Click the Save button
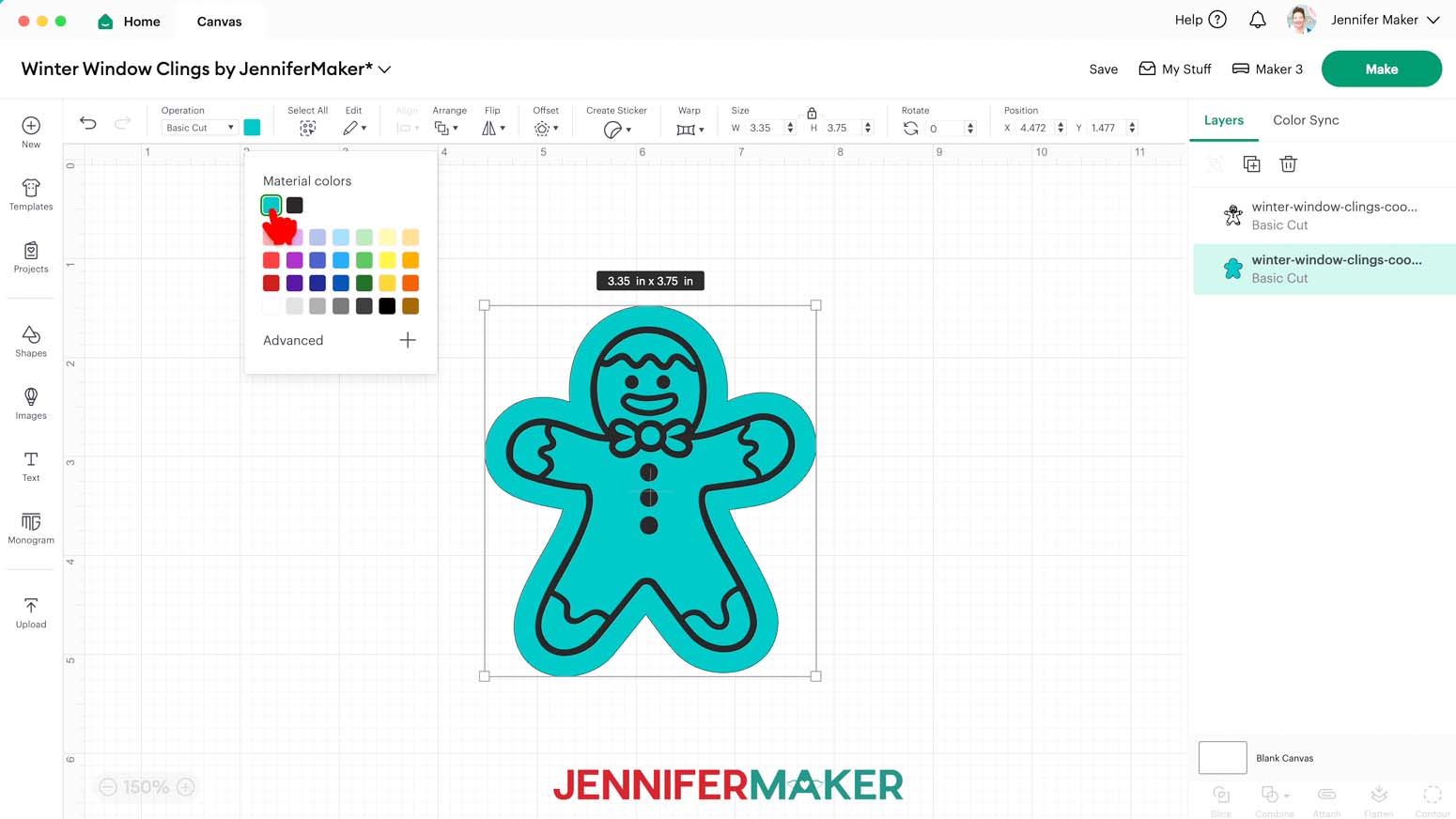Screen dimensions: 1456x819 tap(1103, 70)
